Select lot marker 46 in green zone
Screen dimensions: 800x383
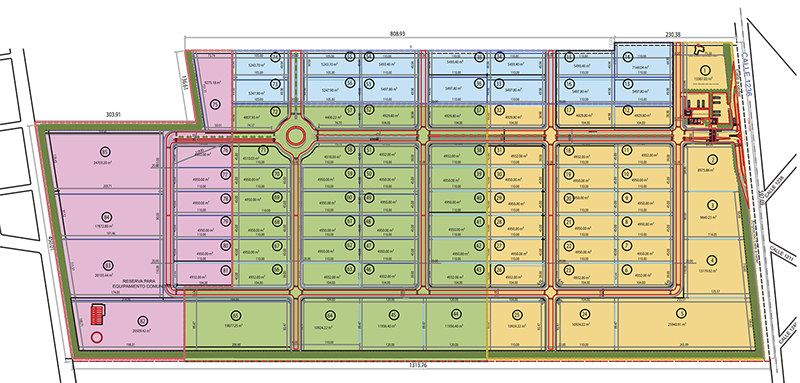(369, 269)
